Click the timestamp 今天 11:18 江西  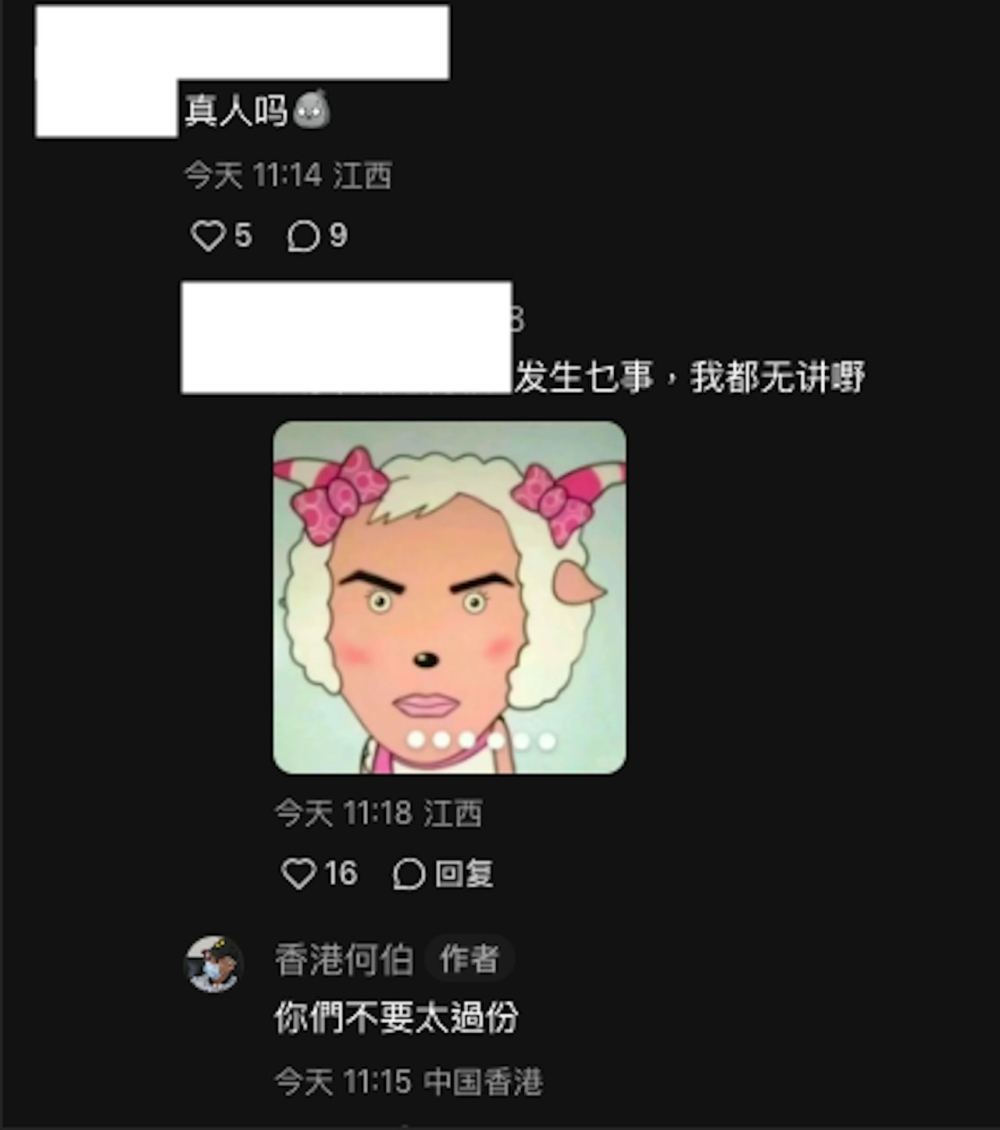378,813
